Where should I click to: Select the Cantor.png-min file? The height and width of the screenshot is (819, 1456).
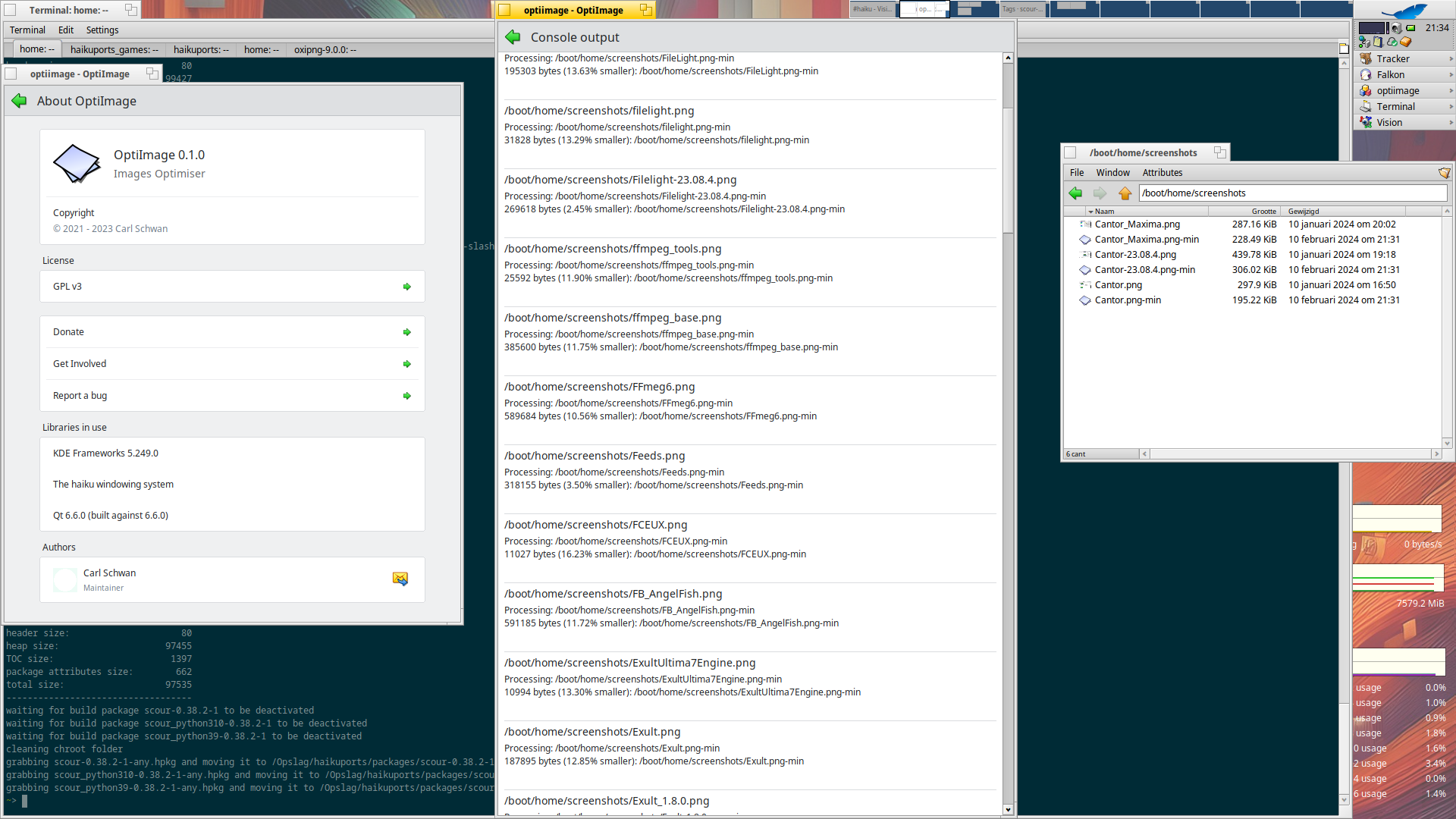[x=1128, y=300]
